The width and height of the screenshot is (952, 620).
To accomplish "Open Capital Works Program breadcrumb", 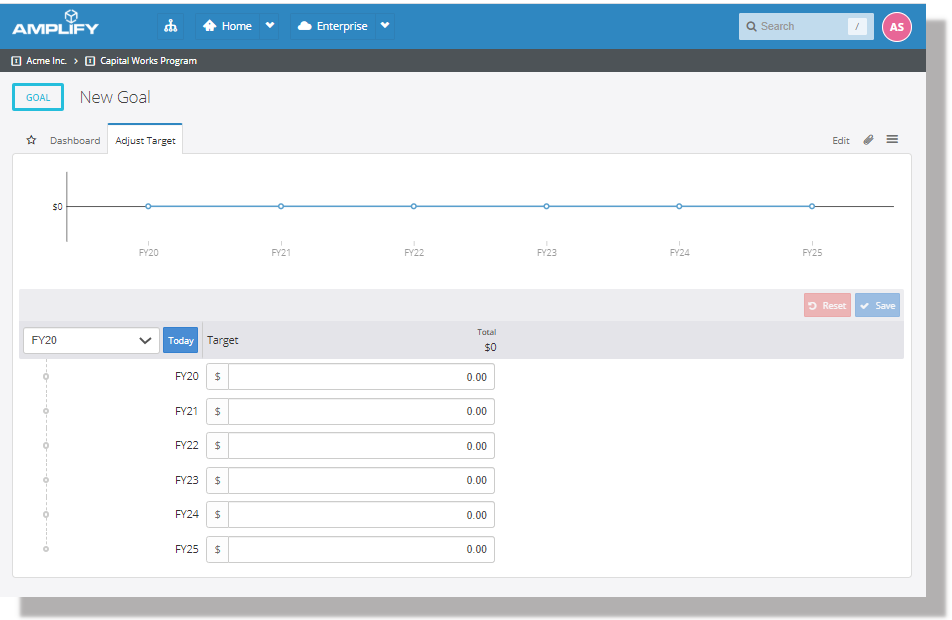I will pos(148,61).
